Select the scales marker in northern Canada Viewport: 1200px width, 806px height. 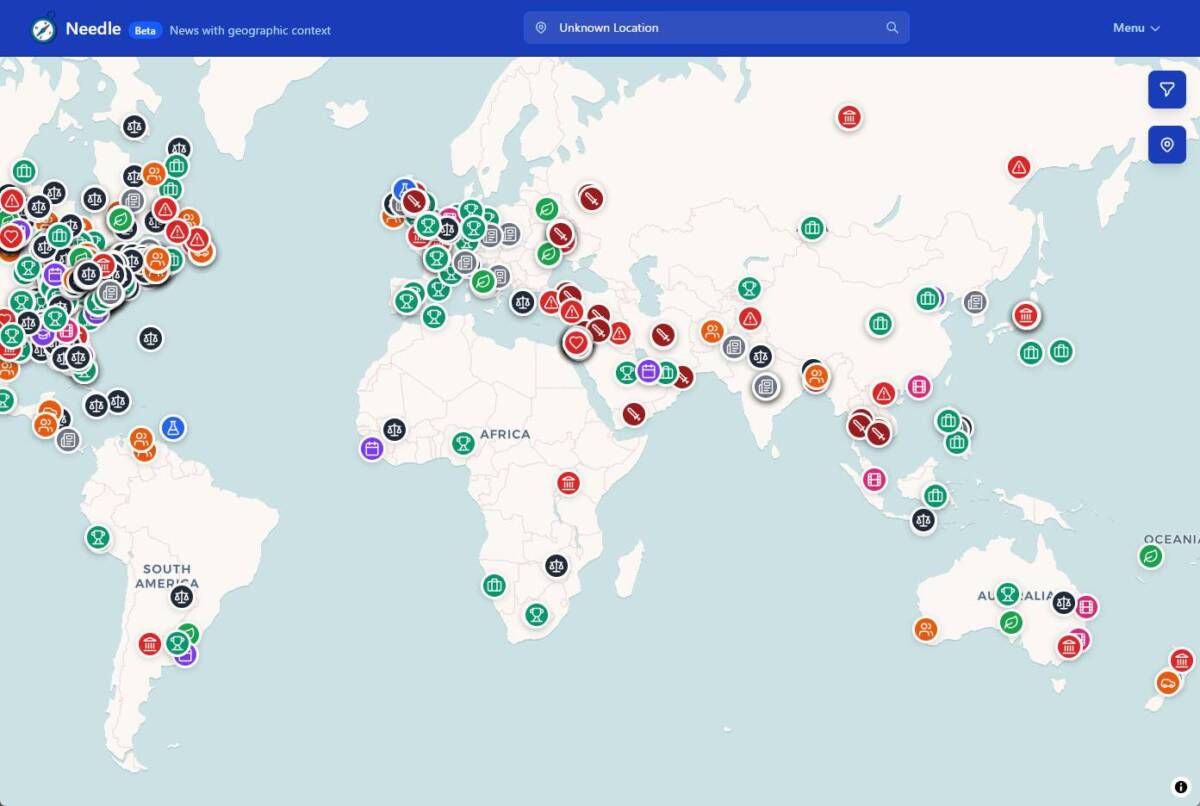point(134,126)
